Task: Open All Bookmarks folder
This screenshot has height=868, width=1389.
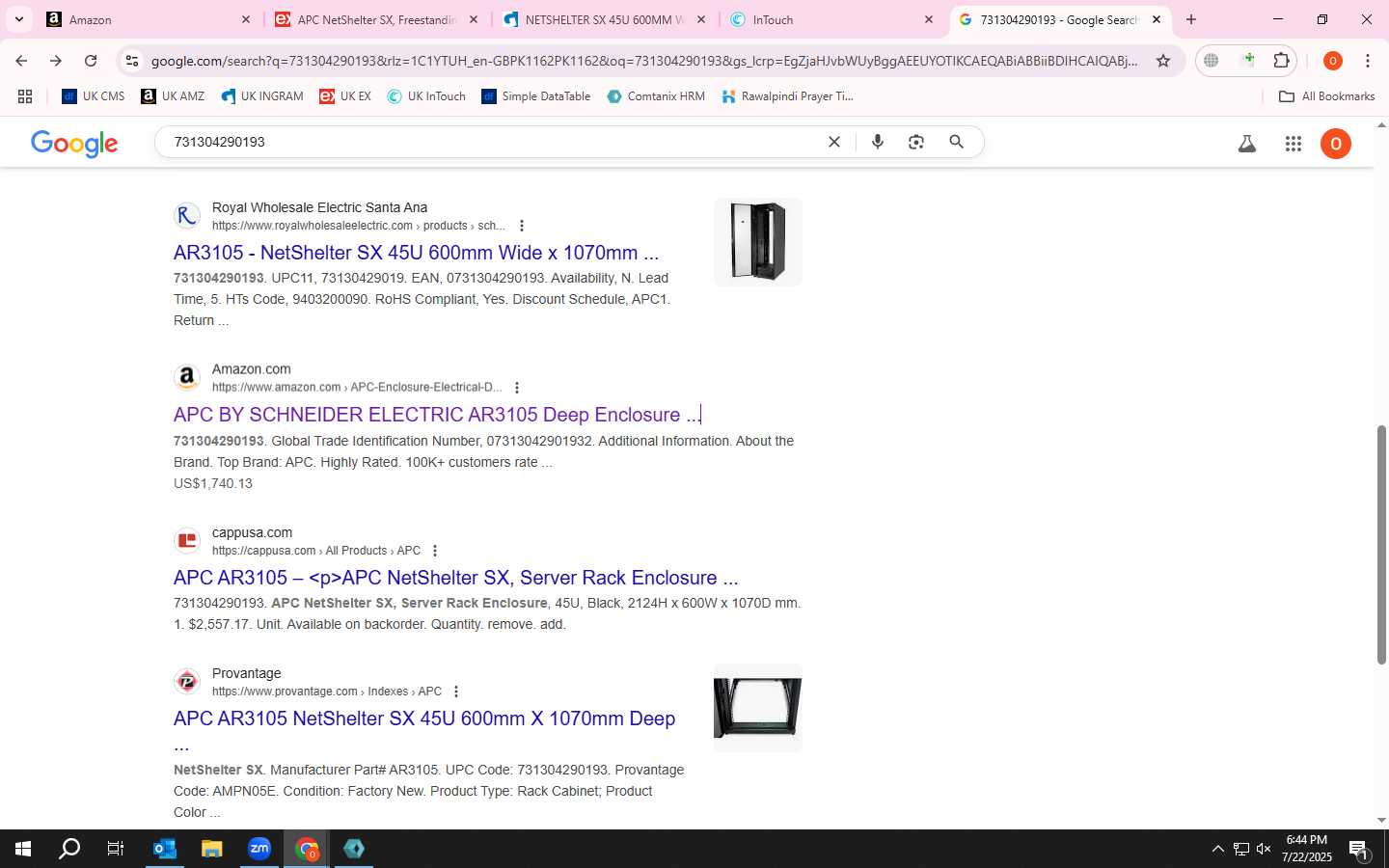Action: coord(1326,96)
